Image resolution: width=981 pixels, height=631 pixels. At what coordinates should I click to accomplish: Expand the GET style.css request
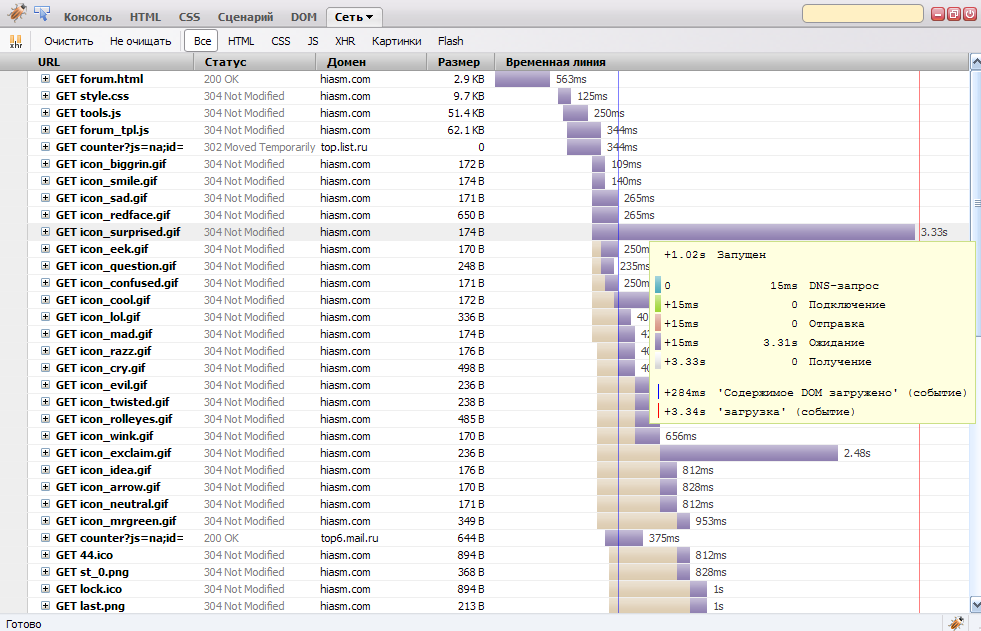tap(45, 96)
